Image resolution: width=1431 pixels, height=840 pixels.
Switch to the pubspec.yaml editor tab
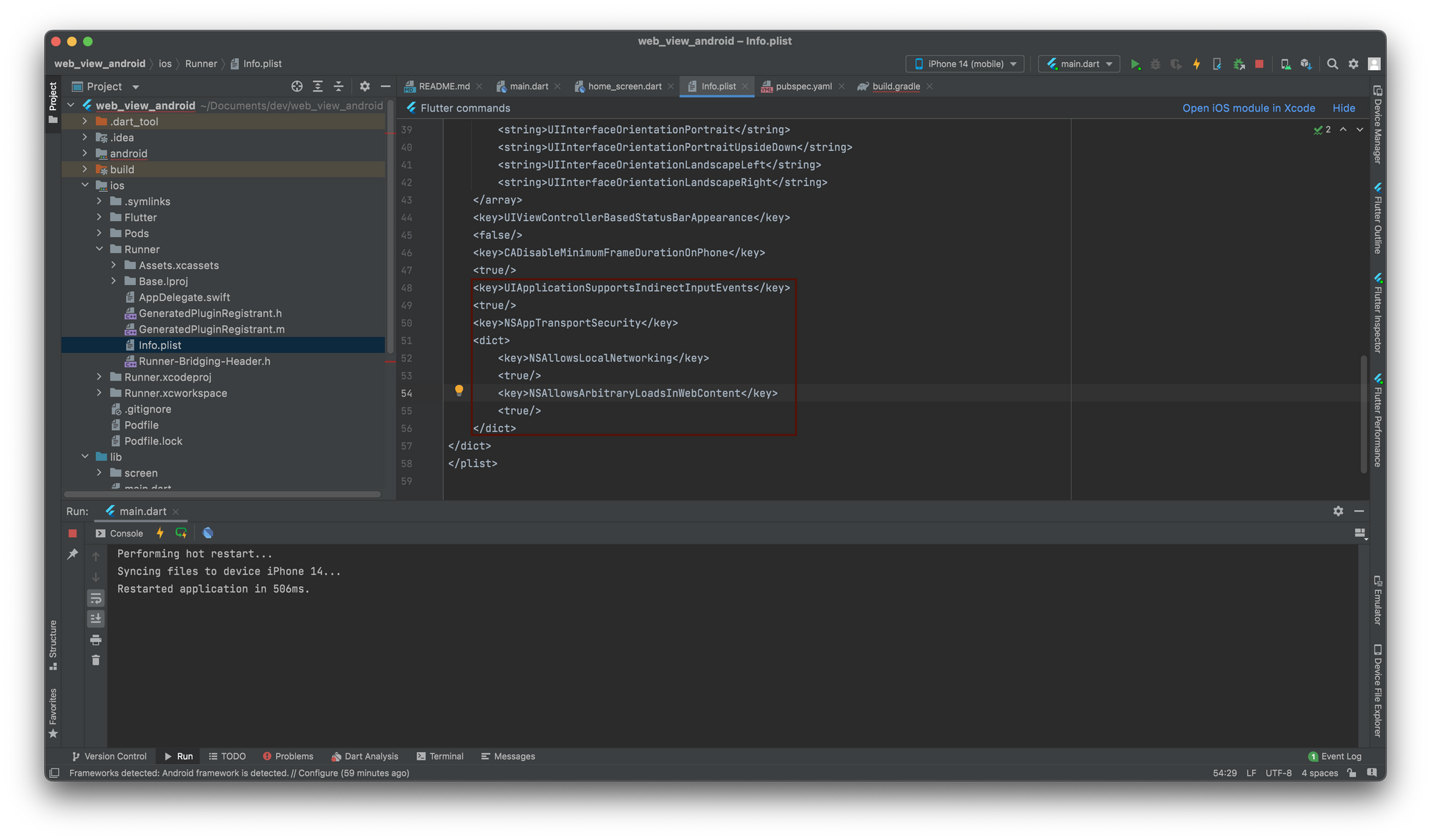point(803,87)
